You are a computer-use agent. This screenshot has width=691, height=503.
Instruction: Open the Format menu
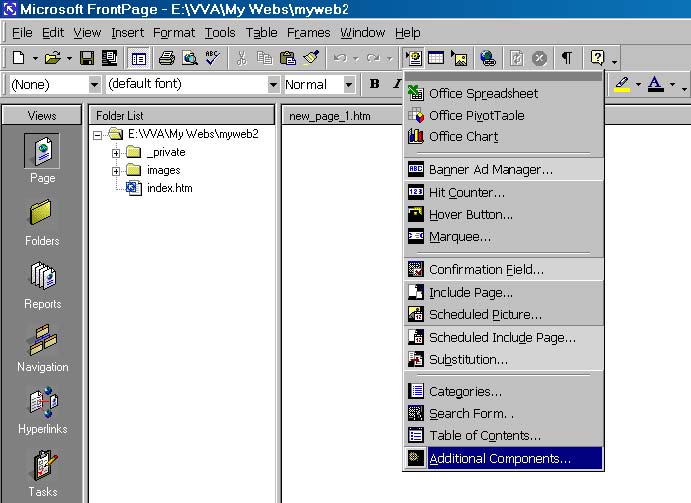[x=174, y=33]
